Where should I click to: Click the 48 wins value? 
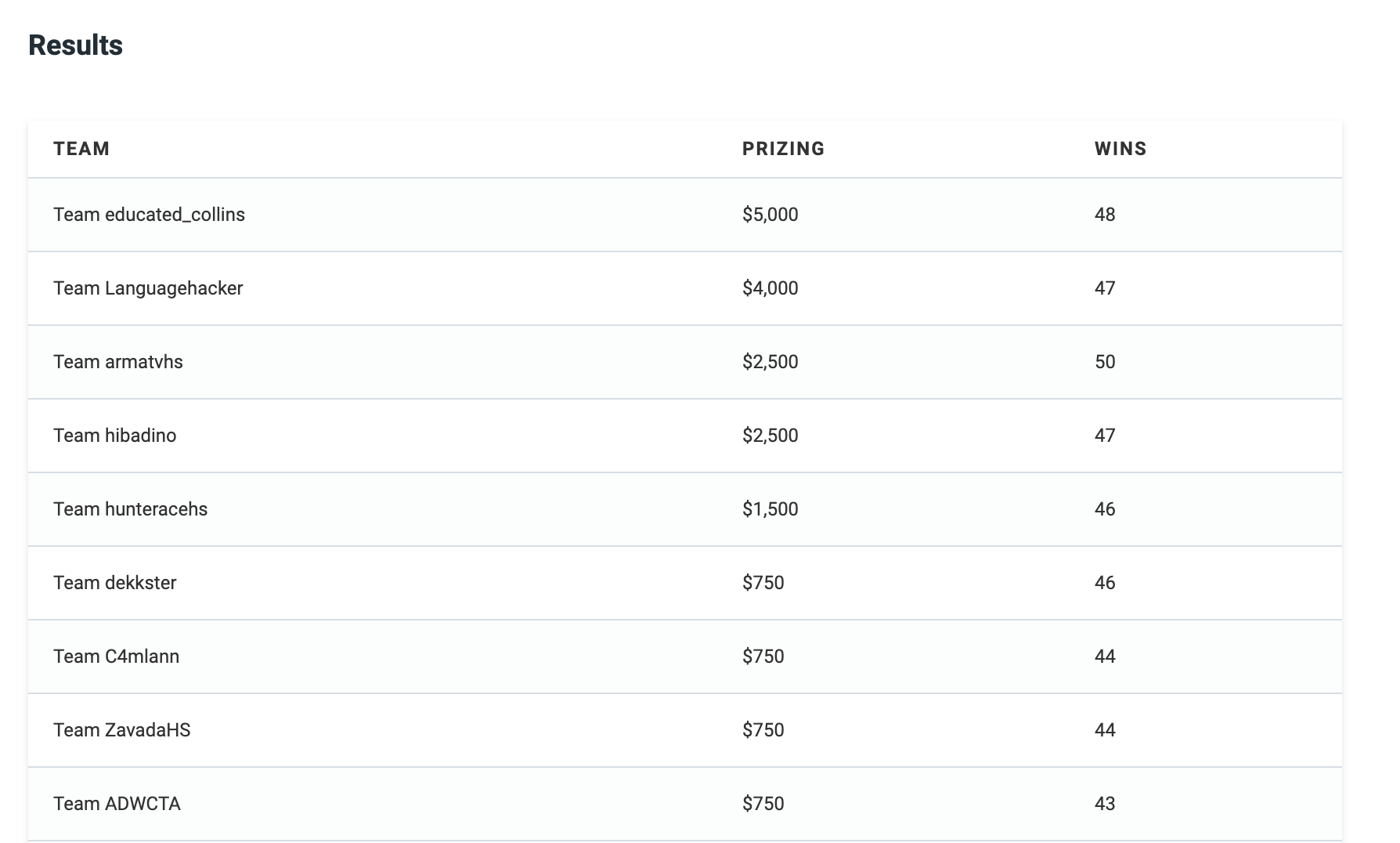click(1105, 215)
